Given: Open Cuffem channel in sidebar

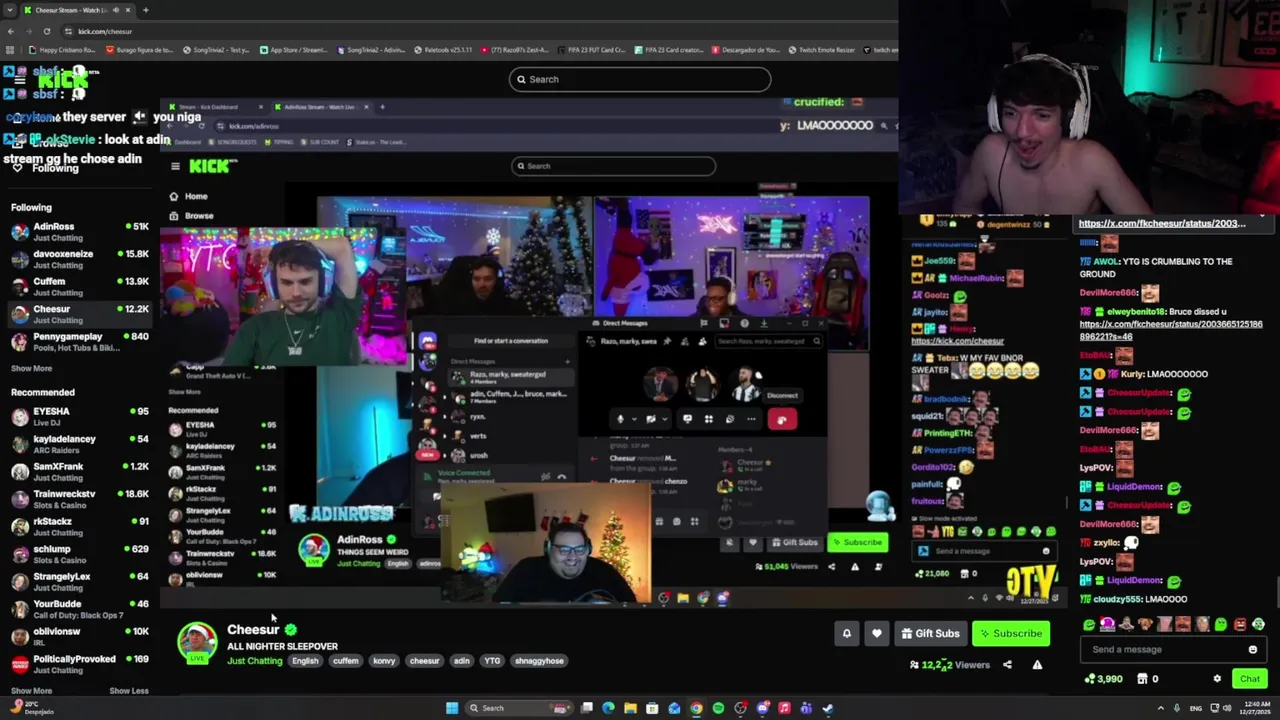Looking at the screenshot, I should point(80,287).
